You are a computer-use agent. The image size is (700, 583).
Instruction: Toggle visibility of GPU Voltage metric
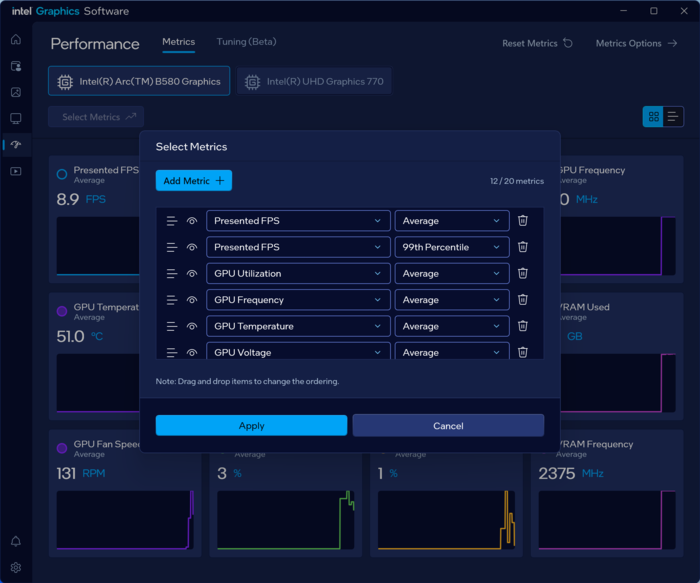tap(192, 352)
